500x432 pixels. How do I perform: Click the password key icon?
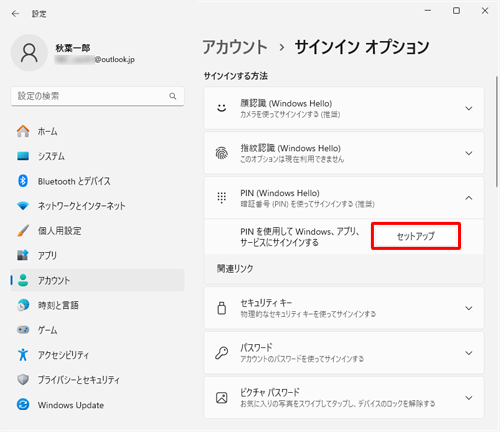pyautogui.click(x=222, y=353)
